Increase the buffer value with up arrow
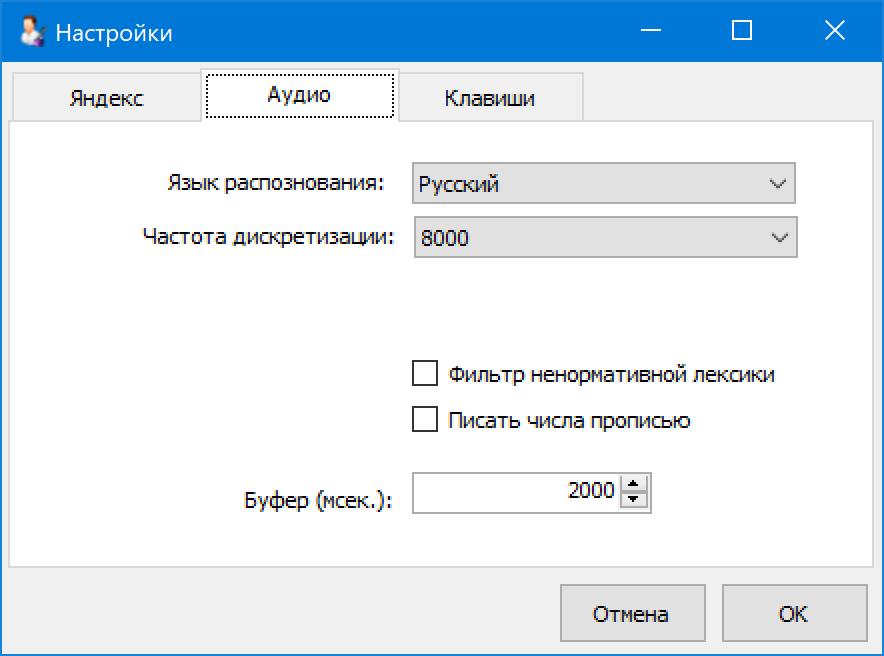The image size is (884, 656). 634,484
